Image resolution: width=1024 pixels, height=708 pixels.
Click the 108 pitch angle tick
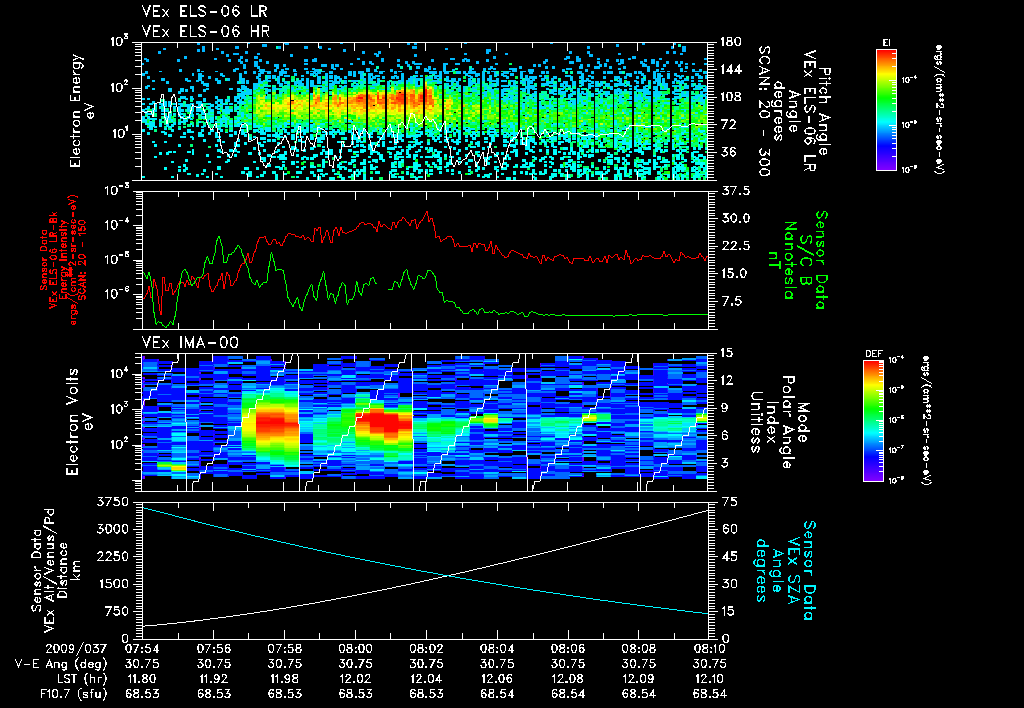731,97
